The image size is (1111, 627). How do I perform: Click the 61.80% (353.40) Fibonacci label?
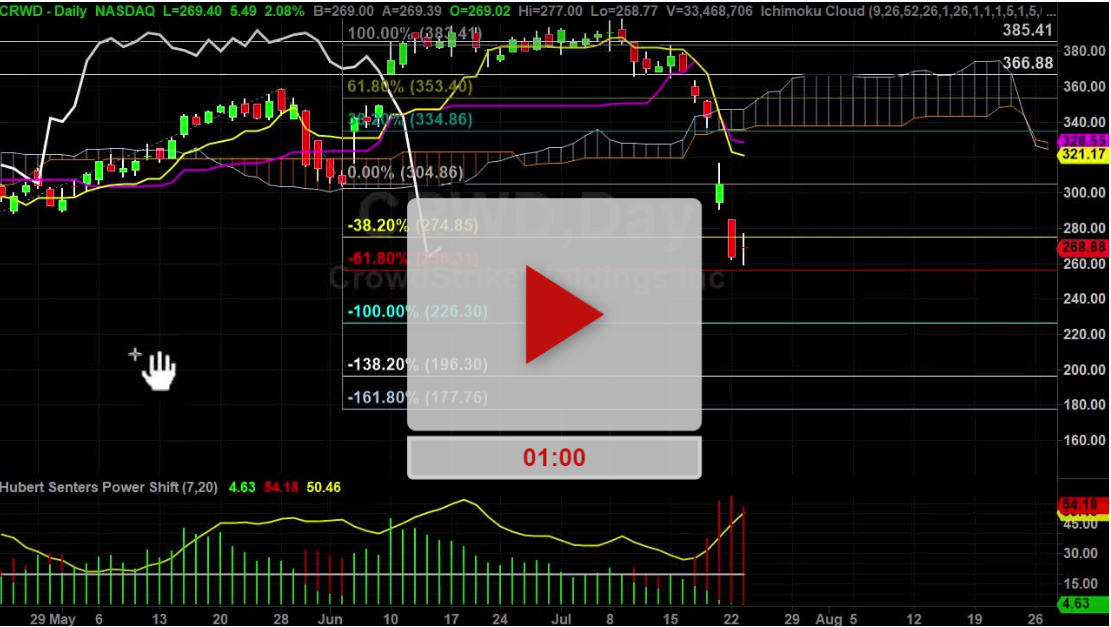tap(410, 86)
